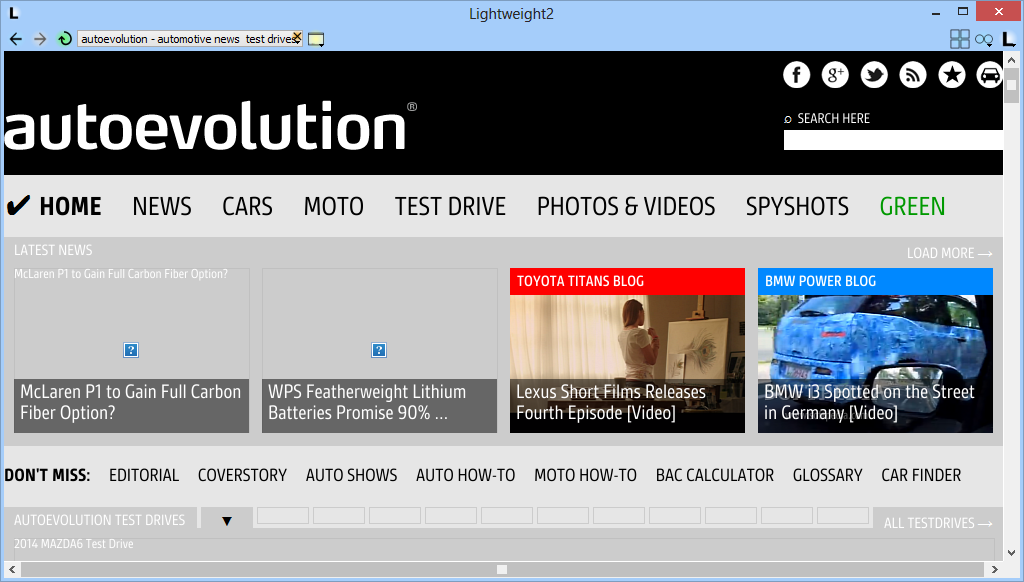The image size is (1024, 582).
Task: Open the RSS feed icon
Action: tap(912, 75)
